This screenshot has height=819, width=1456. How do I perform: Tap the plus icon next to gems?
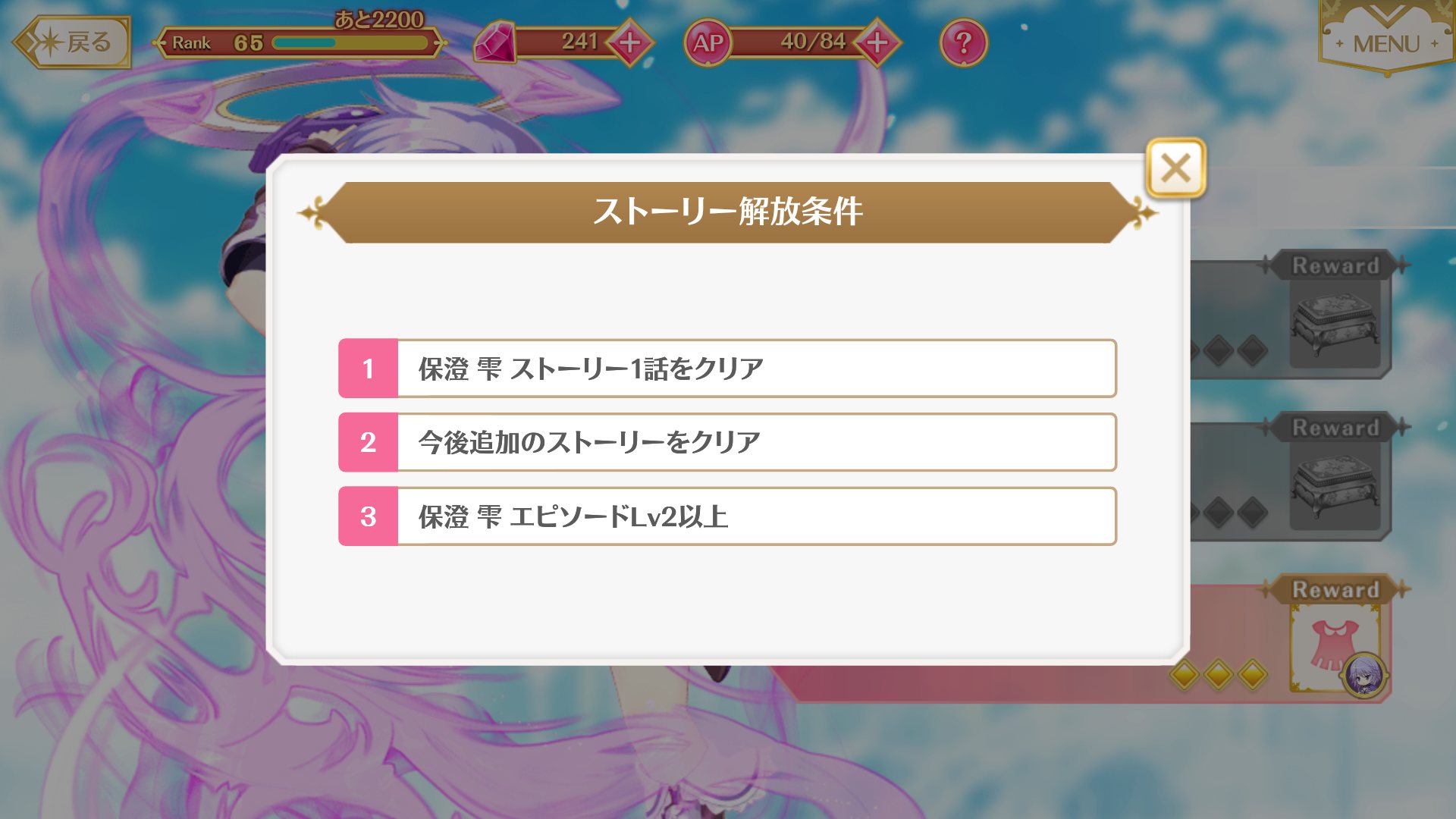click(x=629, y=42)
